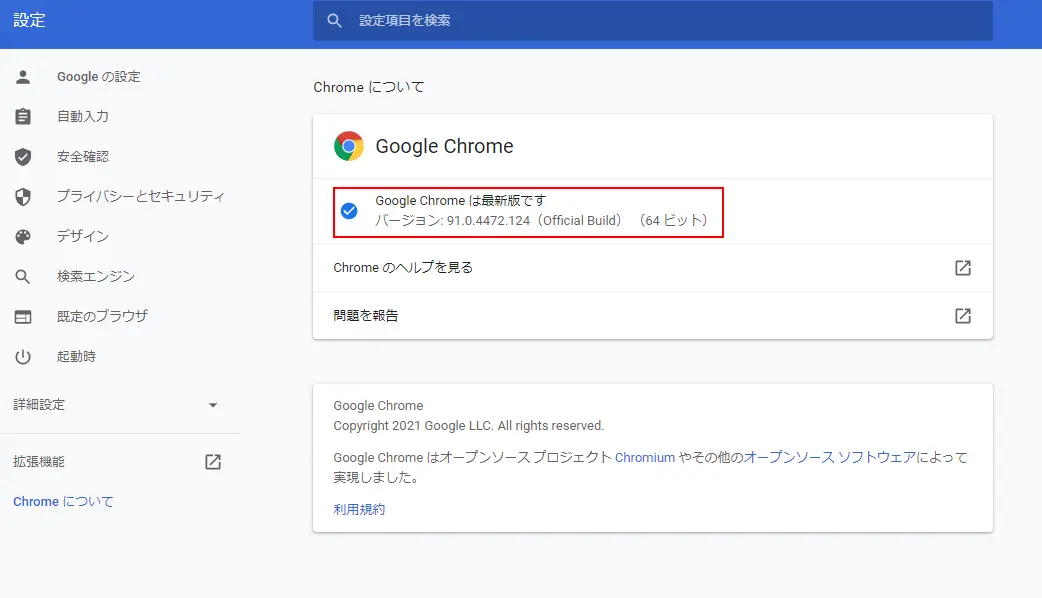Click the browser window icon beside 既定のブラウザ

click(23, 317)
